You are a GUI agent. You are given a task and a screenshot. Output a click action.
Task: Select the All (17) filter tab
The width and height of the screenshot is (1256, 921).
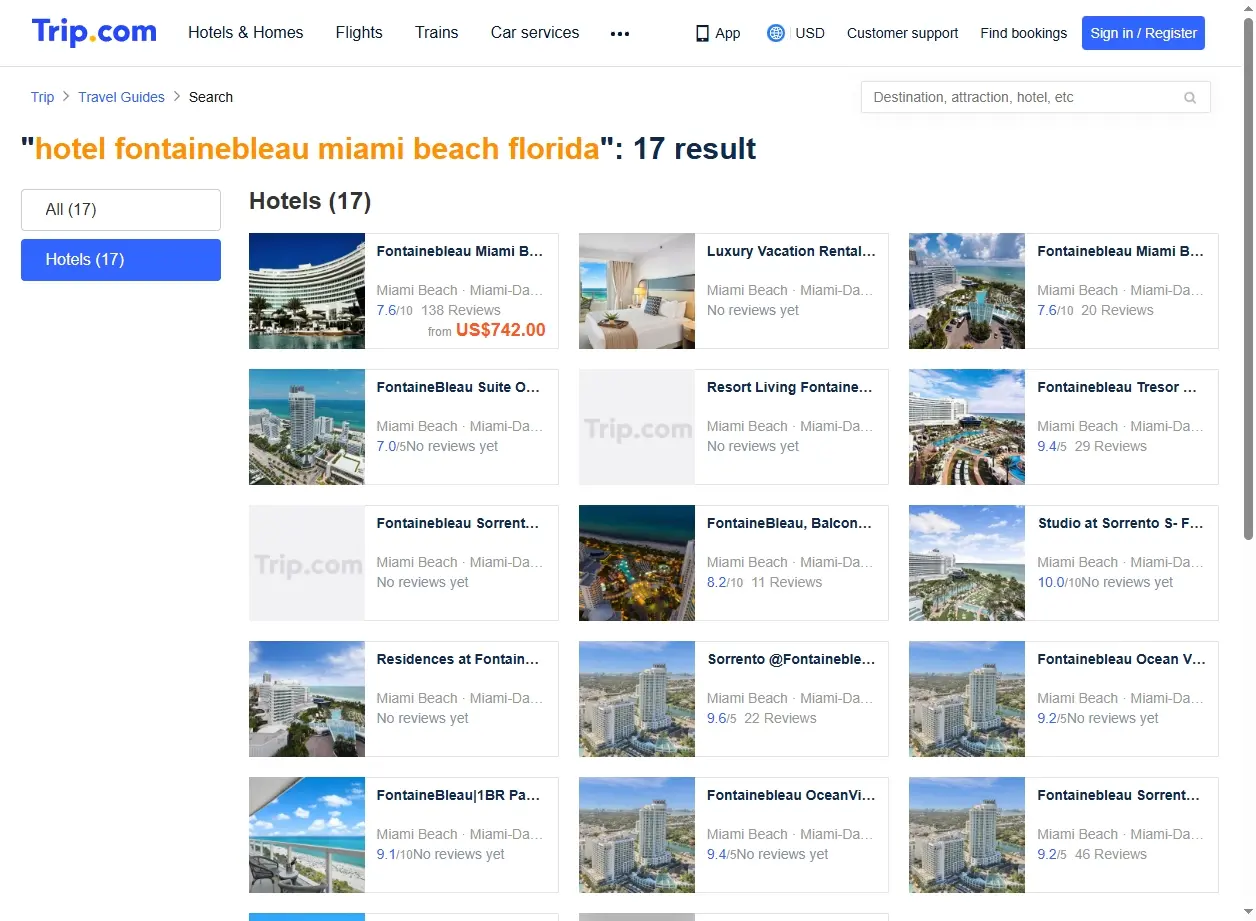coord(121,210)
